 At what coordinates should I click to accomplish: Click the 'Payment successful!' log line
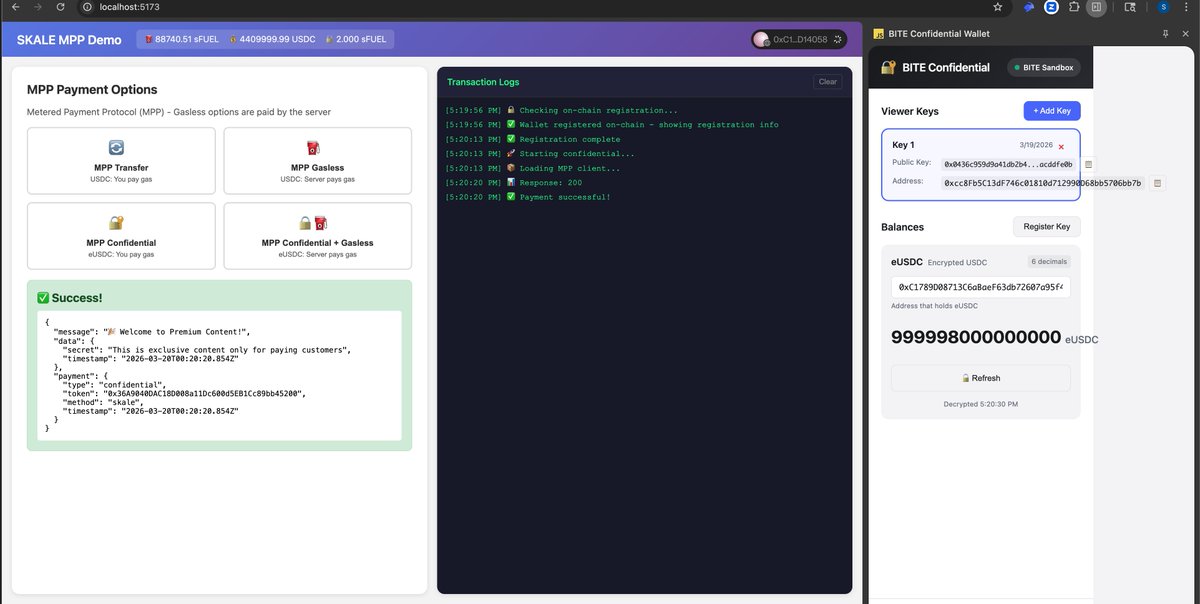pos(528,198)
